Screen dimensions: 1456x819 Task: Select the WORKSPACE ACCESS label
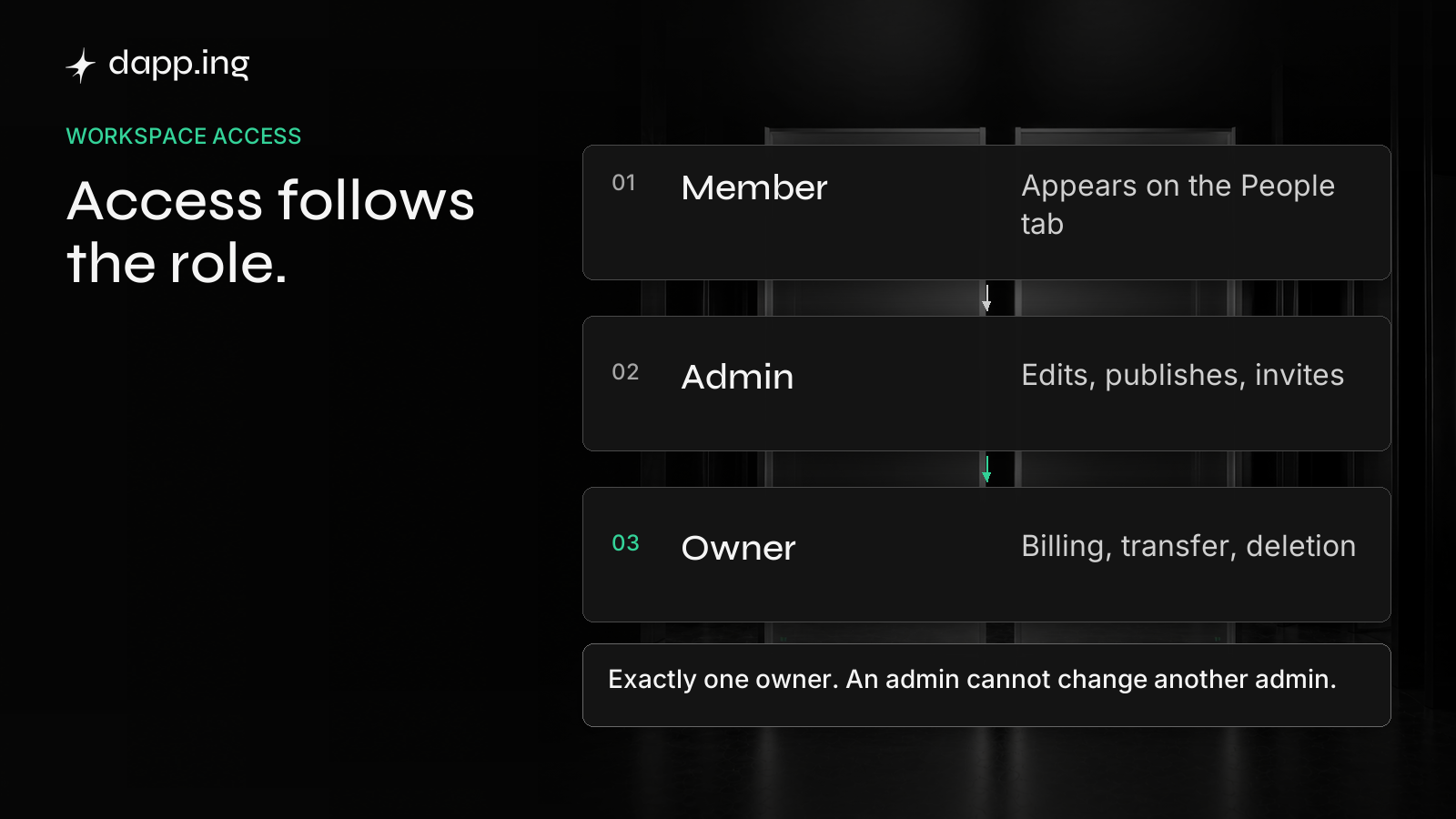click(184, 136)
